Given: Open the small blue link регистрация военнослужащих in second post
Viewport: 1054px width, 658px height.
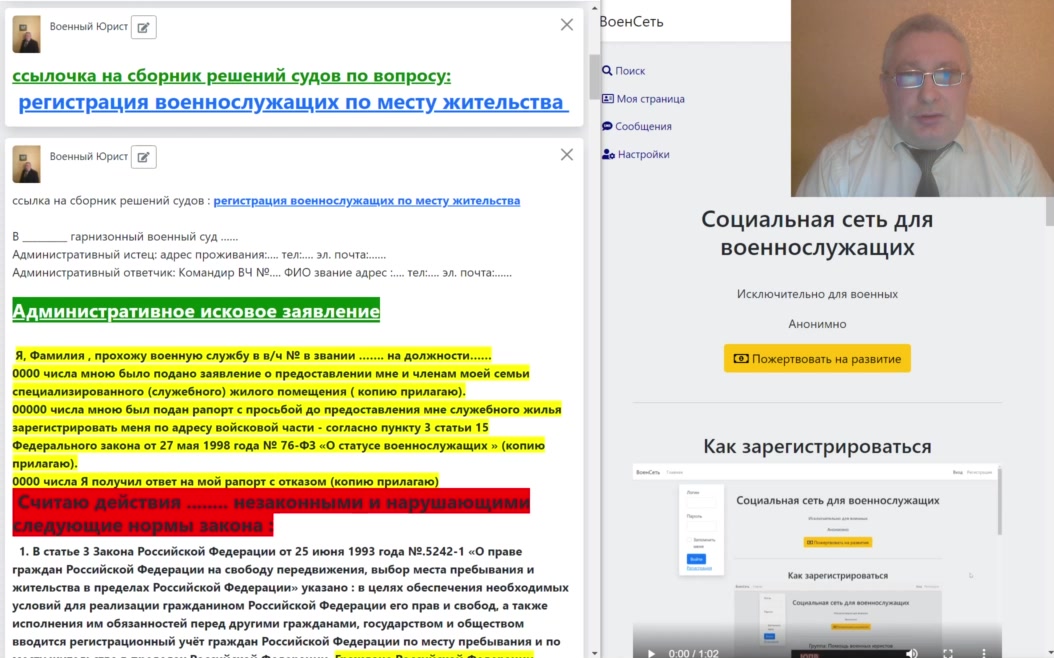Looking at the screenshot, I should tap(366, 200).
